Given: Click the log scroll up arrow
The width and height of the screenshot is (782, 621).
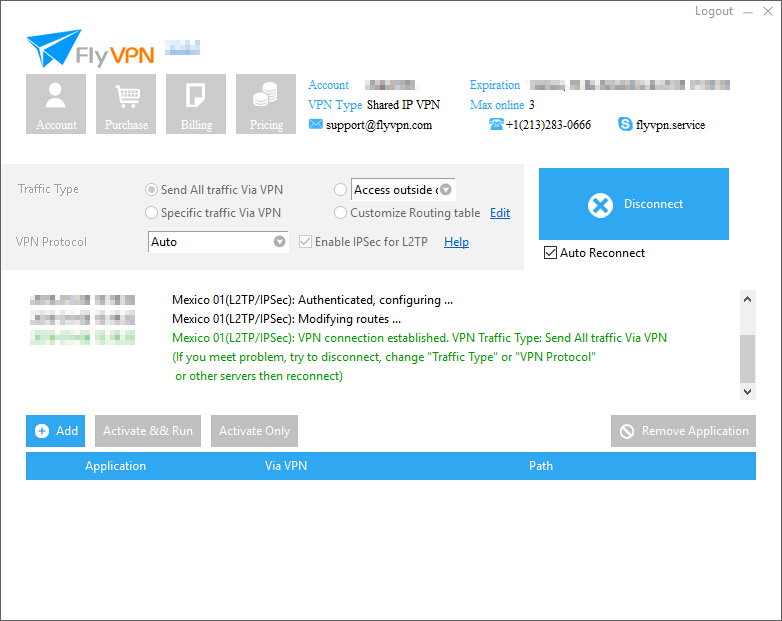Looking at the screenshot, I should coord(747,299).
